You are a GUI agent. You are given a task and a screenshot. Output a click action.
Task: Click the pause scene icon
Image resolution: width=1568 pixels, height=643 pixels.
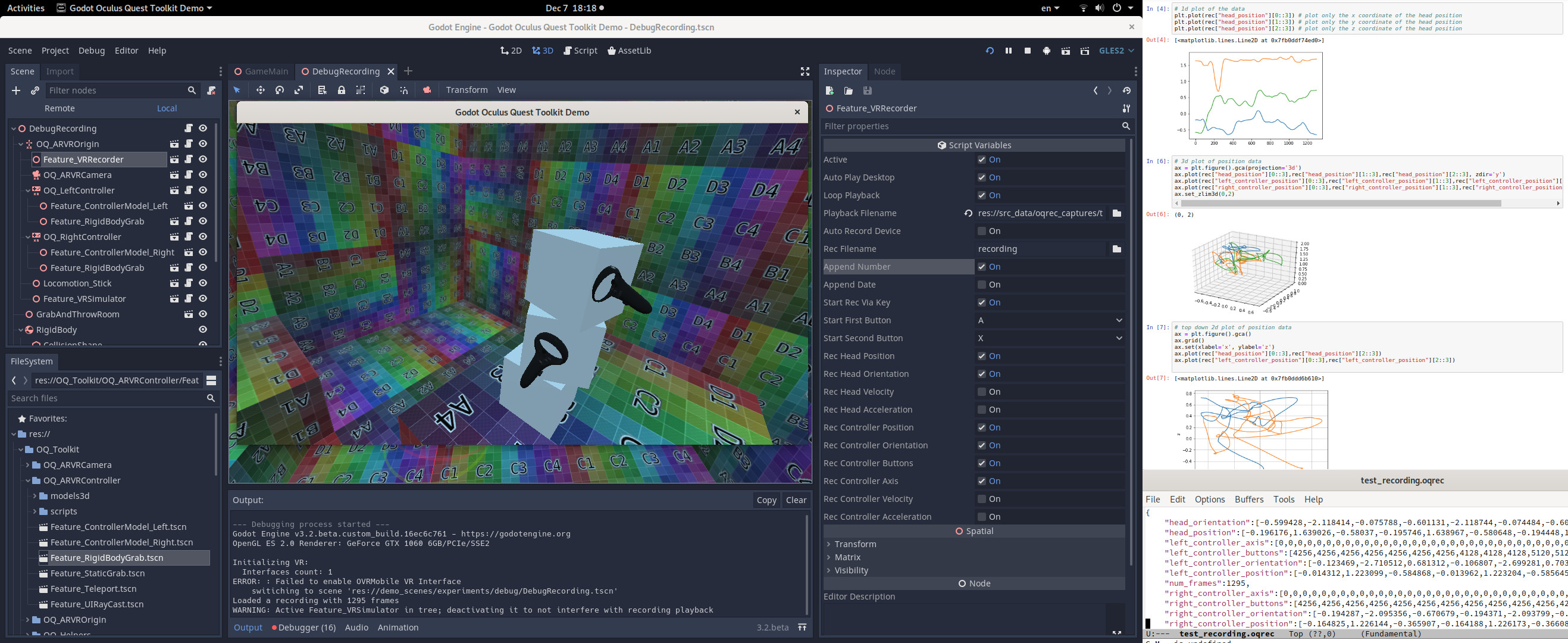pyautogui.click(x=1009, y=51)
